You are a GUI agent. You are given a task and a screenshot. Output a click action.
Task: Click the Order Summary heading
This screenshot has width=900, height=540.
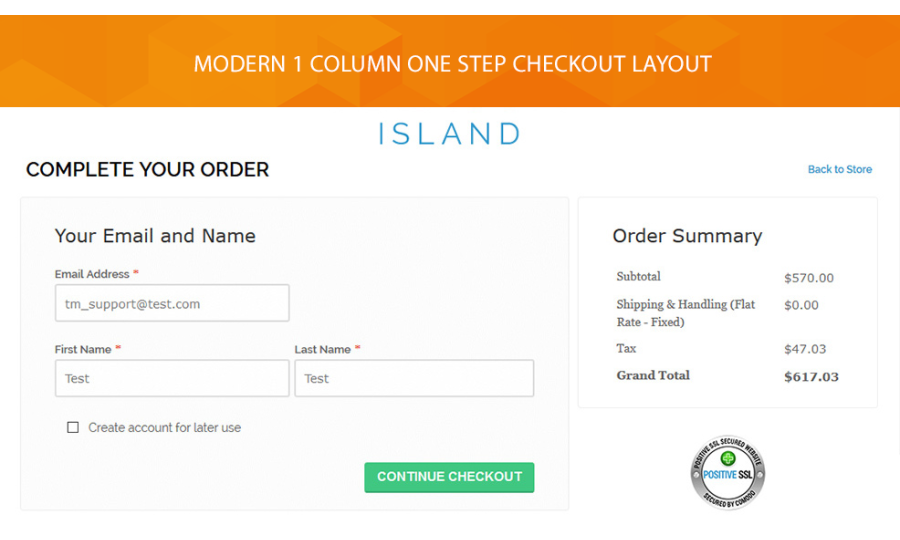(x=687, y=236)
